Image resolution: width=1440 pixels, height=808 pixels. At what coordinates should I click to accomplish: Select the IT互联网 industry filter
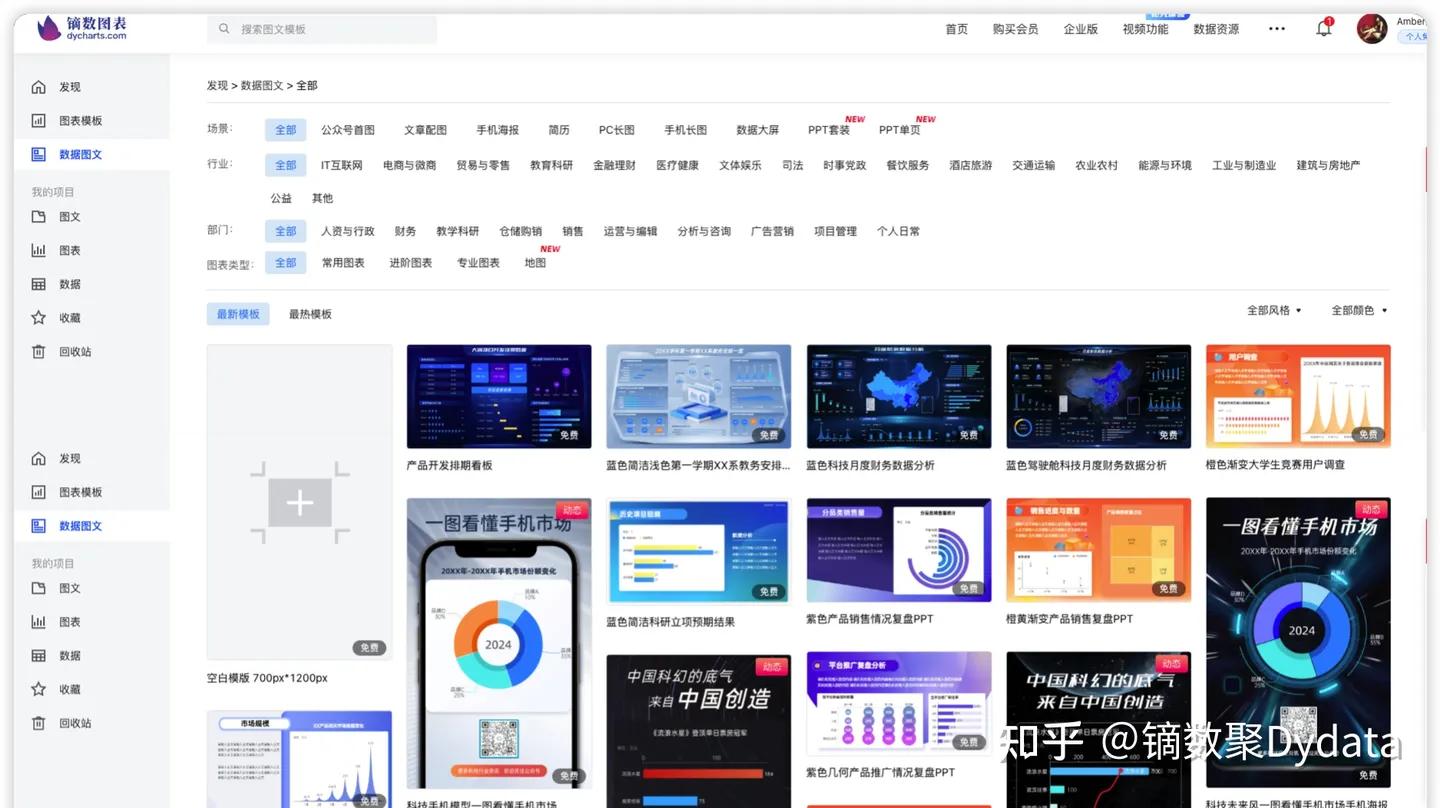point(342,165)
